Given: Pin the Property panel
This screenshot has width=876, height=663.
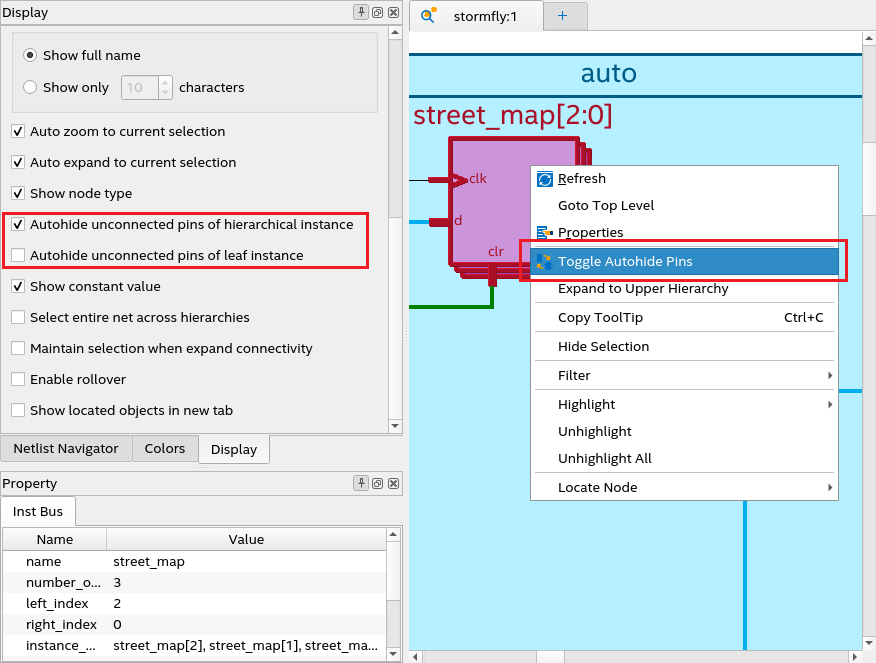Looking at the screenshot, I should pyautogui.click(x=361, y=484).
